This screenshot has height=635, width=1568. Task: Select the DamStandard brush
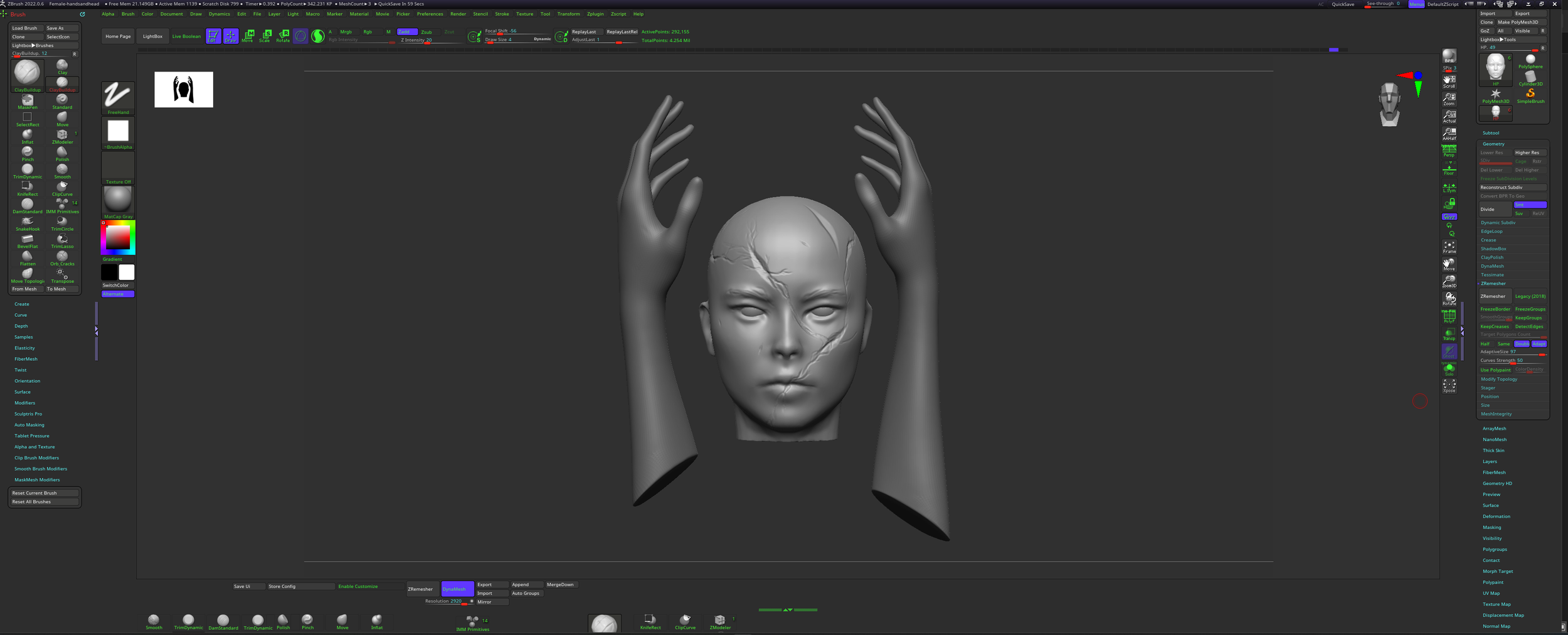pos(27,203)
